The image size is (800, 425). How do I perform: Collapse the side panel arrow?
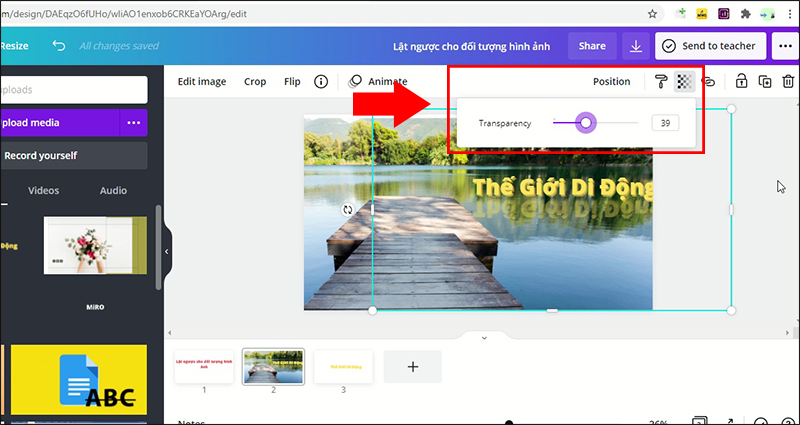pos(166,252)
